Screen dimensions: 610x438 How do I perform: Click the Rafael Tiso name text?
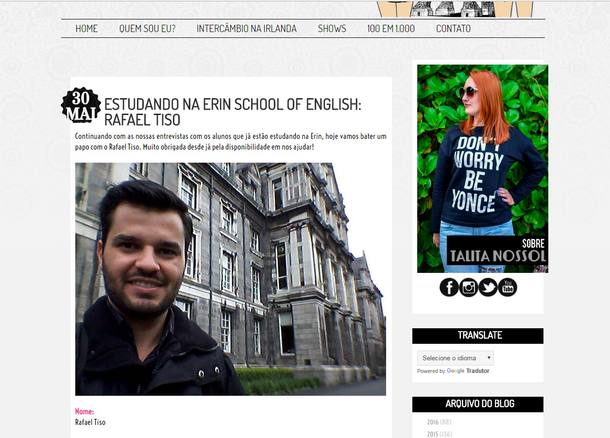coord(90,422)
